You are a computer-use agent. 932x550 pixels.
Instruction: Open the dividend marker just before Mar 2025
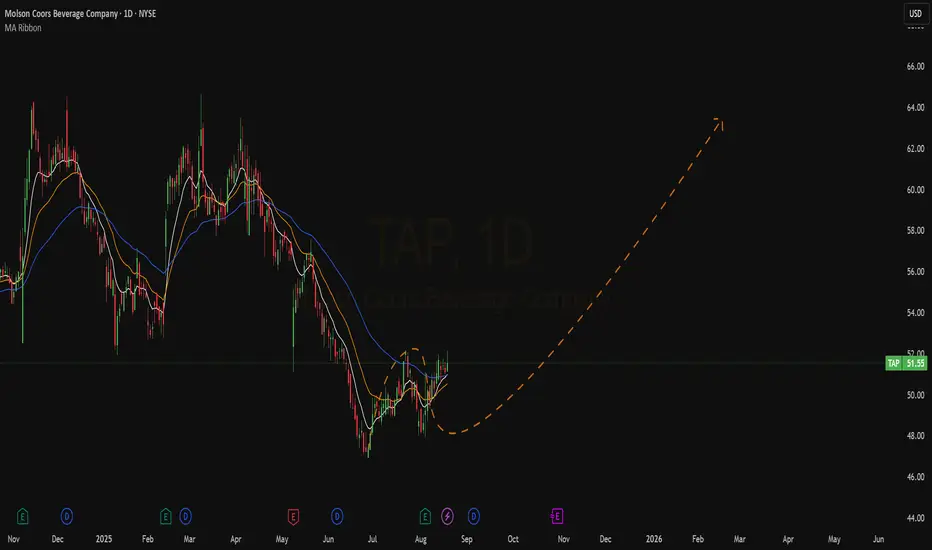pyautogui.click(x=185, y=516)
